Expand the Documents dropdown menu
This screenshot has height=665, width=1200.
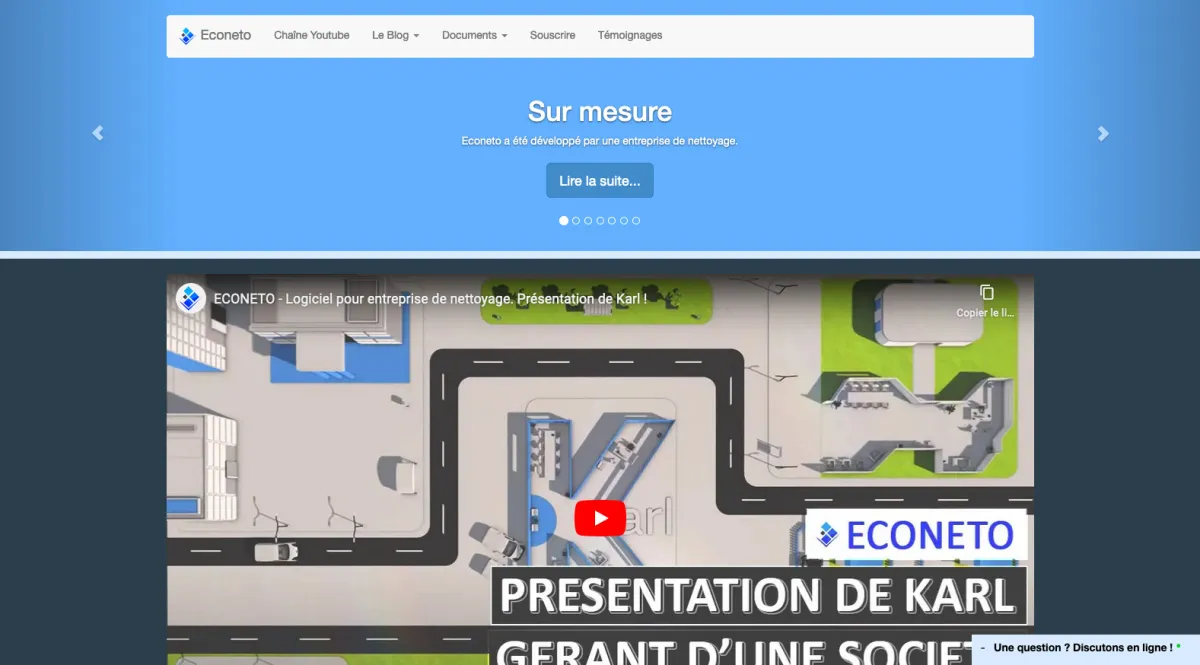(x=474, y=35)
